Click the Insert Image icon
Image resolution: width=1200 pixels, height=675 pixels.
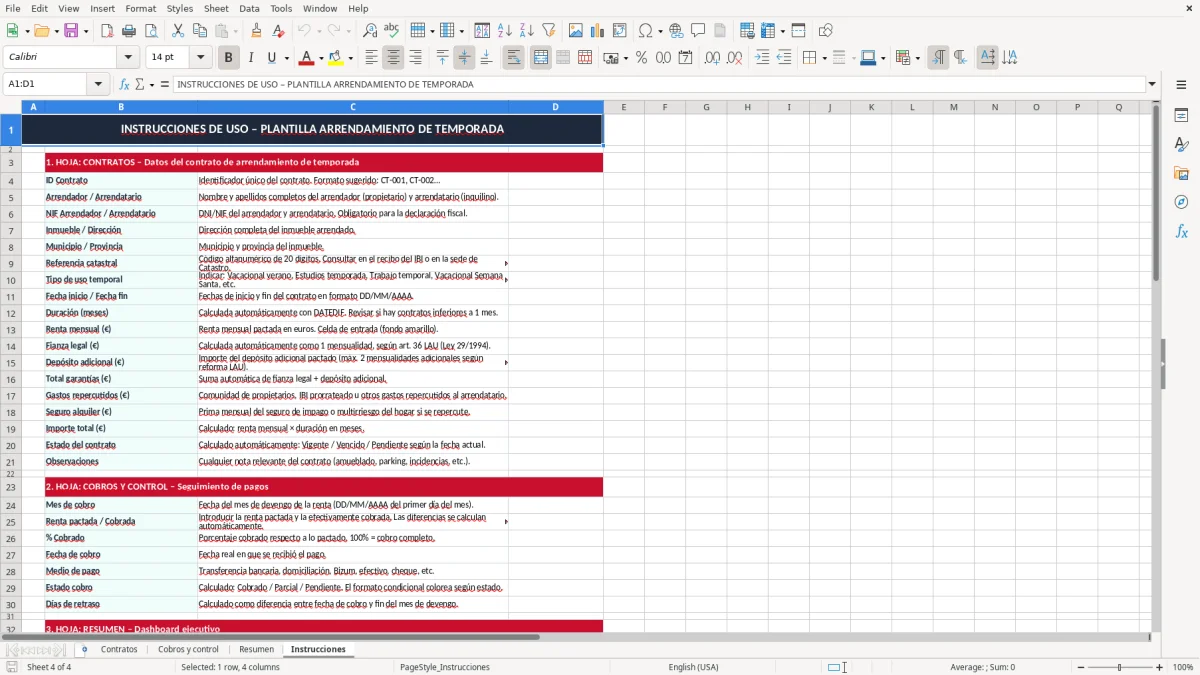[576, 31]
